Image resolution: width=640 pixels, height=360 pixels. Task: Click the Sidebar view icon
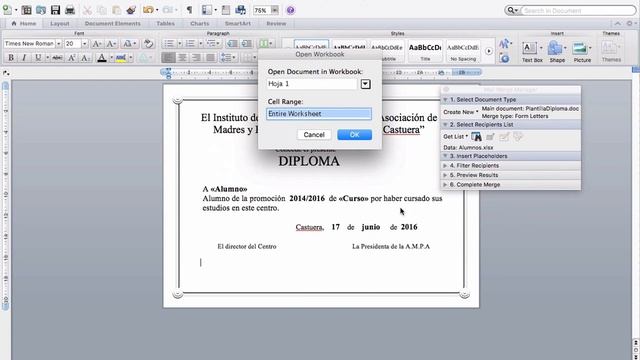pos(207,10)
